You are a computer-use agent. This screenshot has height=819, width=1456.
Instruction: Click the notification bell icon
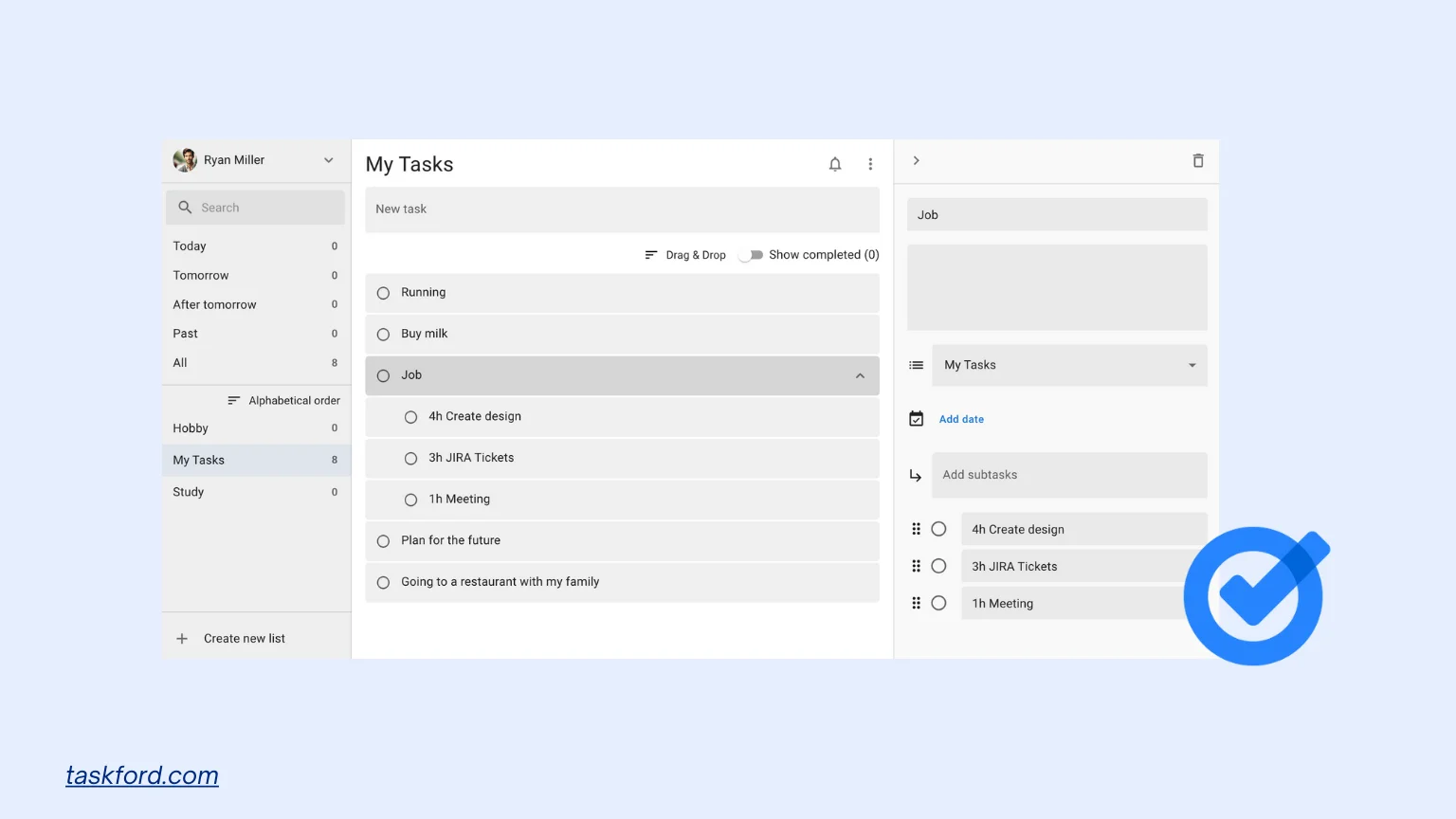point(834,165)
